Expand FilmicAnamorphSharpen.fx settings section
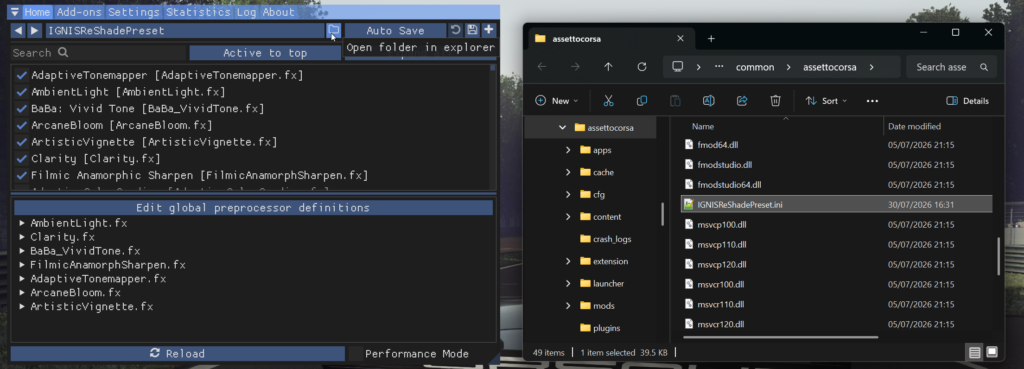 click(22, 265)
